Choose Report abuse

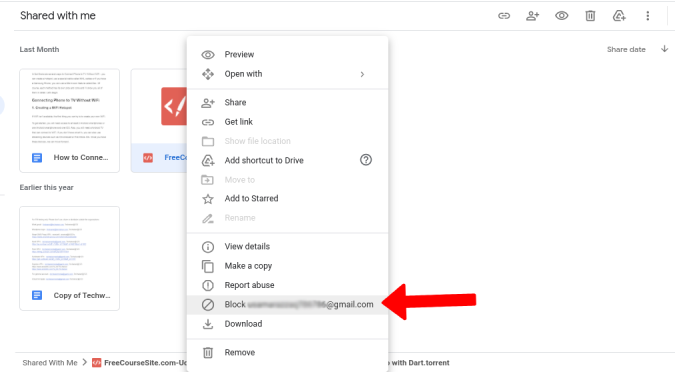tap(288, 285)
